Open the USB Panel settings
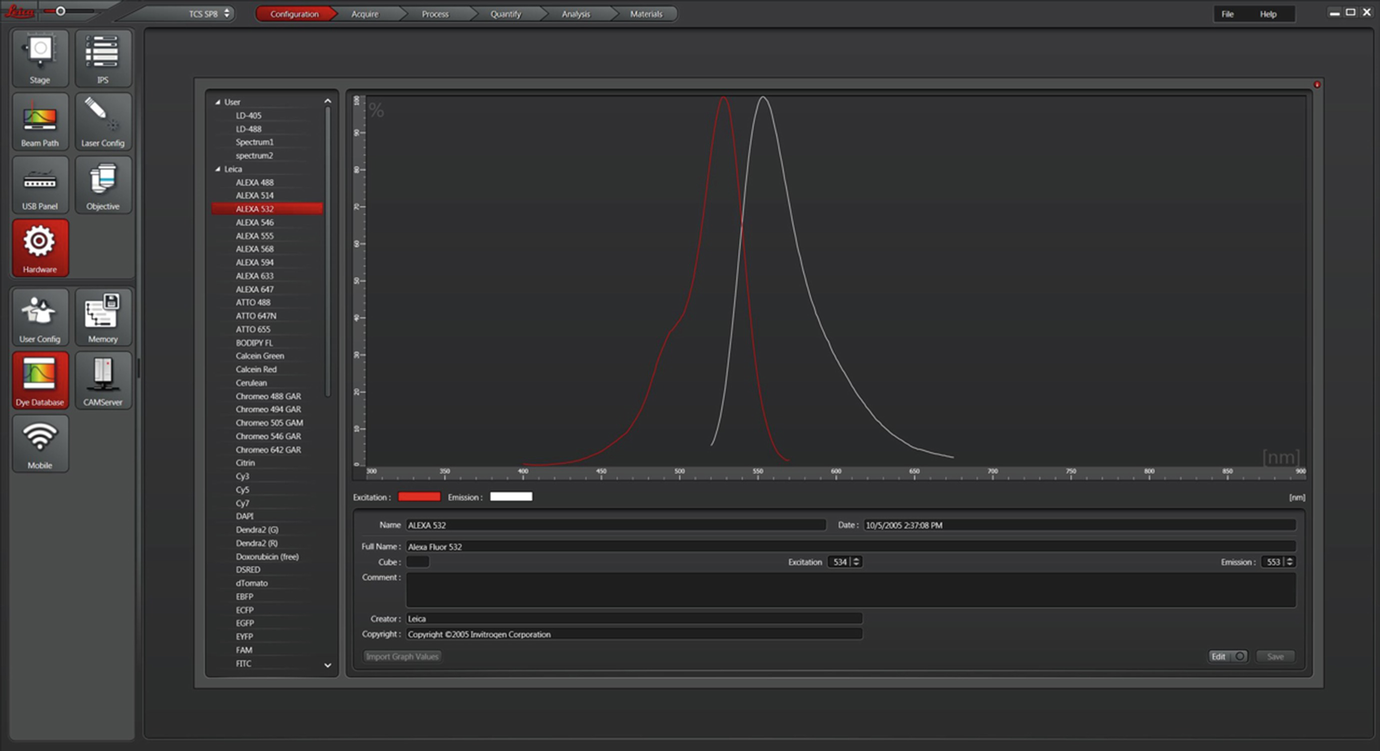This screenshot has width=1380, height=751. [40, 185]
